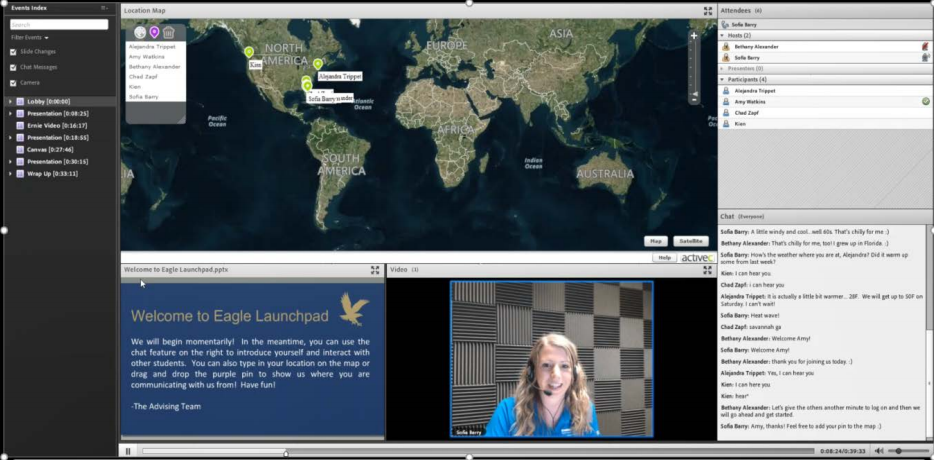Collapse the Hosts (2) group
Screen dimensions: 934x460
723,36
